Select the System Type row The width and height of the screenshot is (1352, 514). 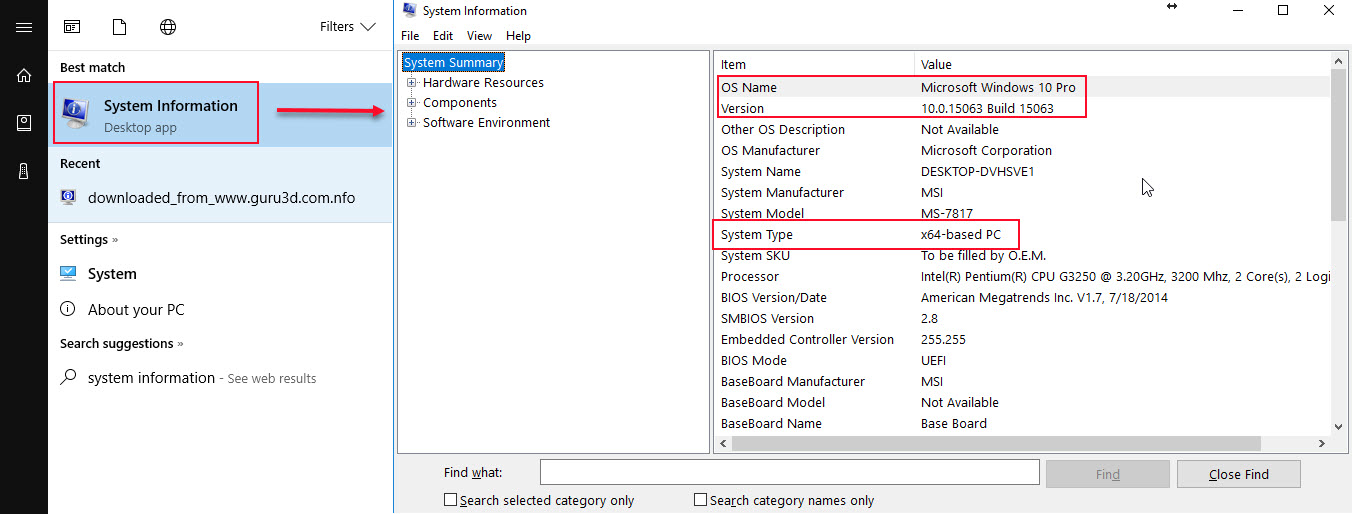(x=1023, y=234)
